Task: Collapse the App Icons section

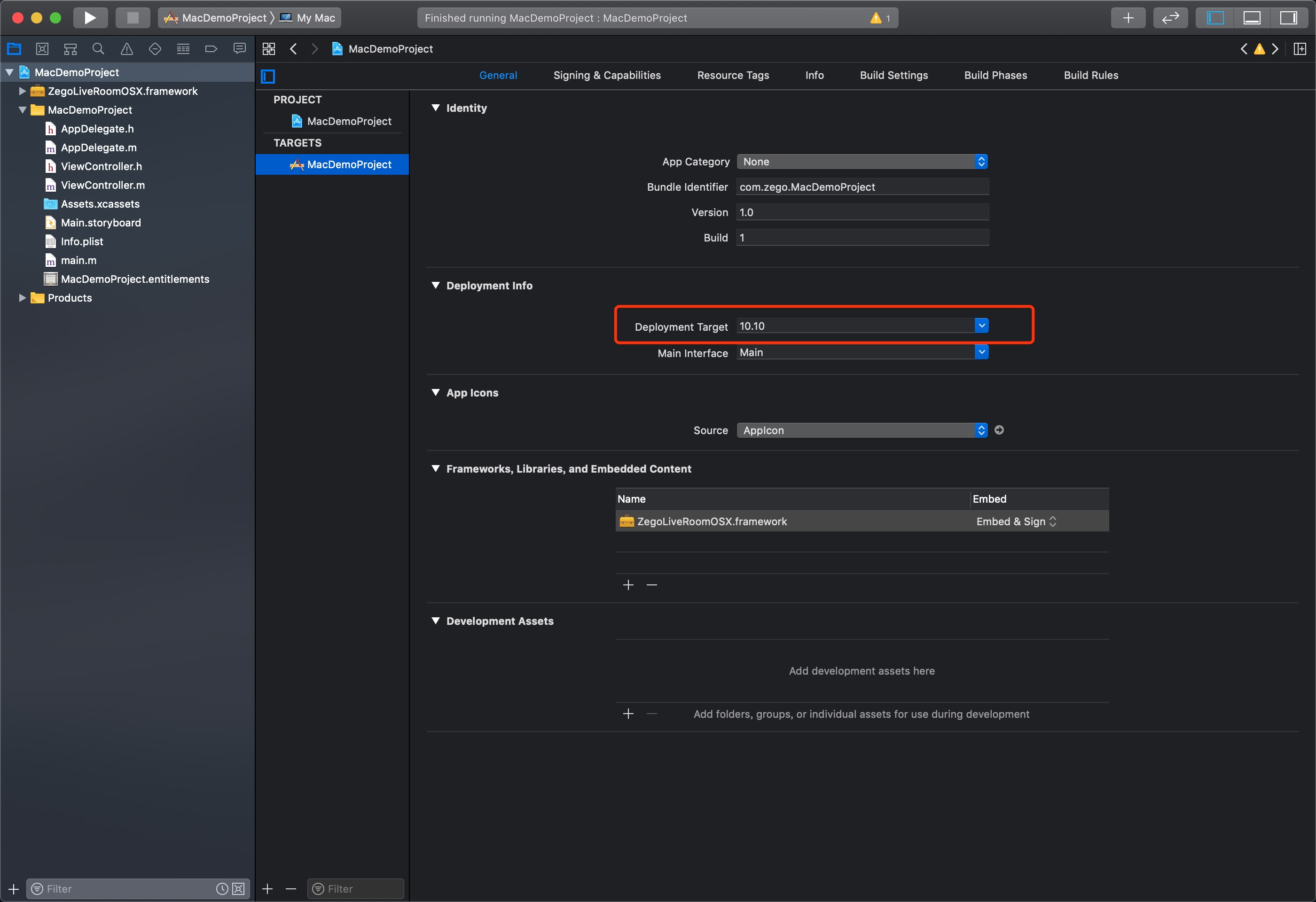Action: [x=436, y=392]
